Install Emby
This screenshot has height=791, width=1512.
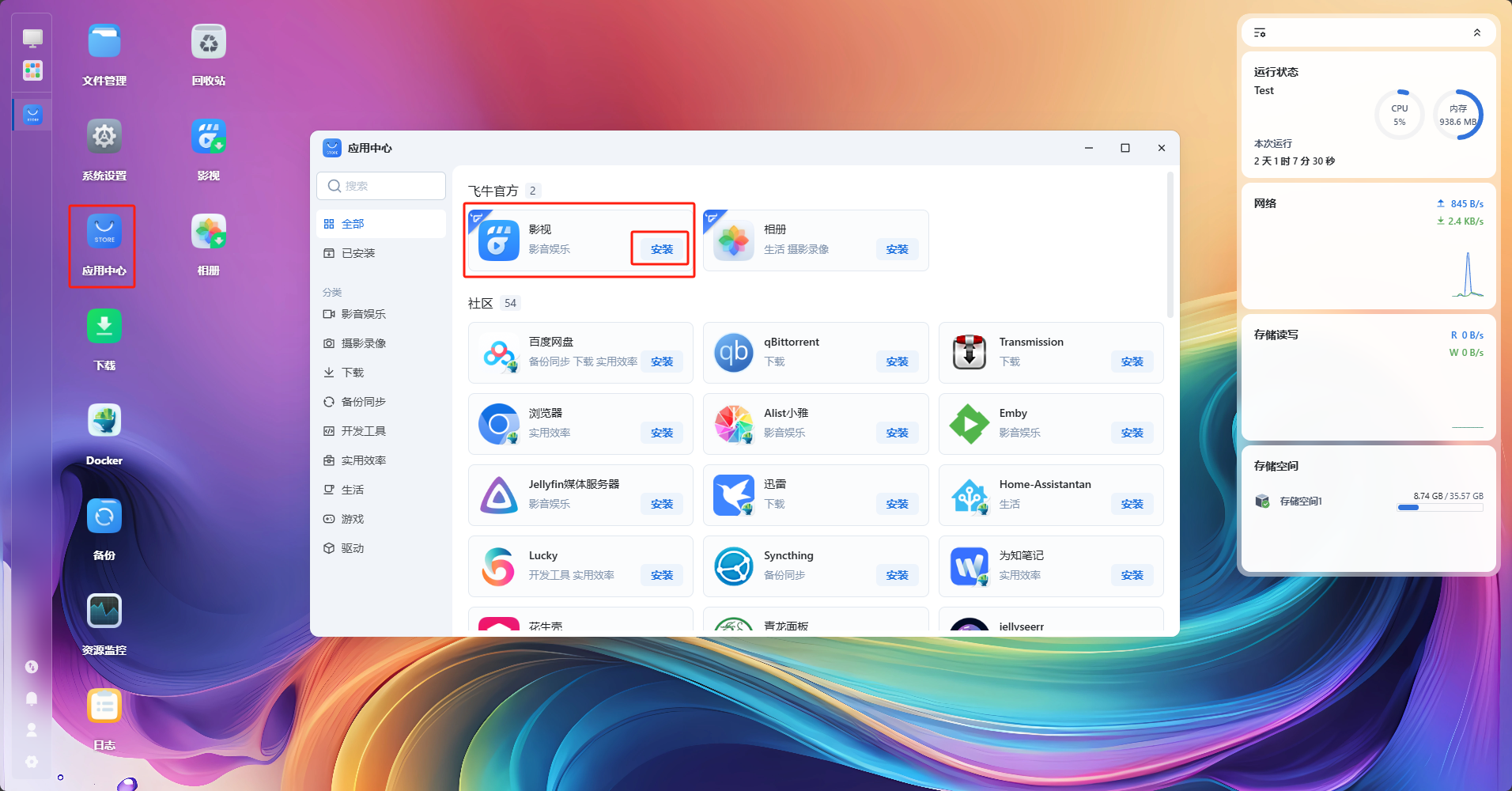[x=1132, y=433]
